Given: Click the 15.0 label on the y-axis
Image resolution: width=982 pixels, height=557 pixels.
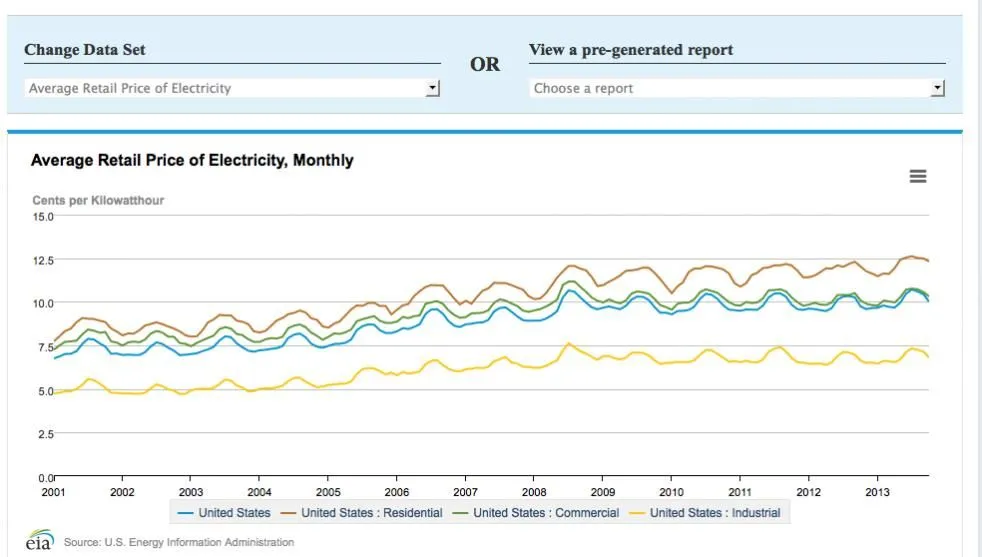Looking at the screenshot, I should [43, 216].
